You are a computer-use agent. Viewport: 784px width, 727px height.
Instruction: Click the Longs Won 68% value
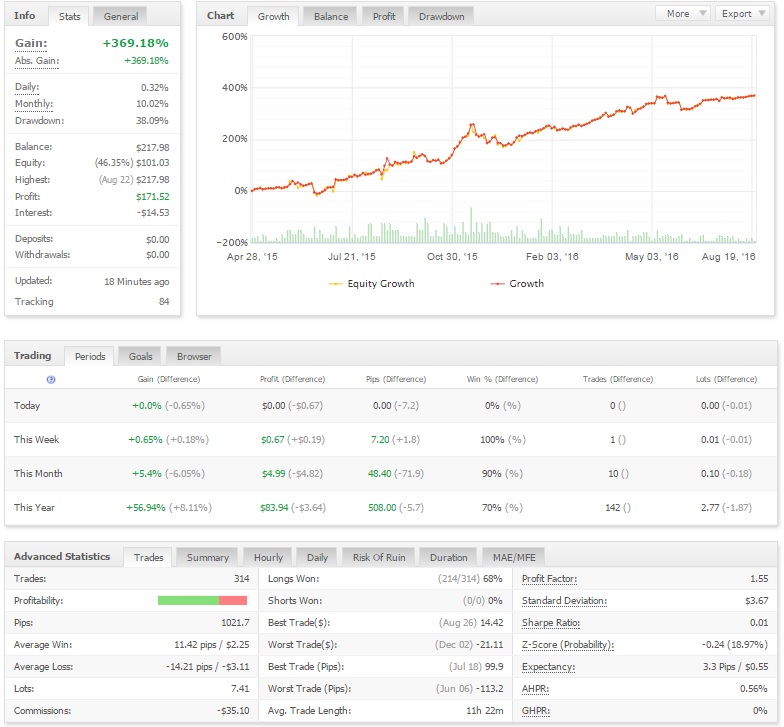[492, 579]
